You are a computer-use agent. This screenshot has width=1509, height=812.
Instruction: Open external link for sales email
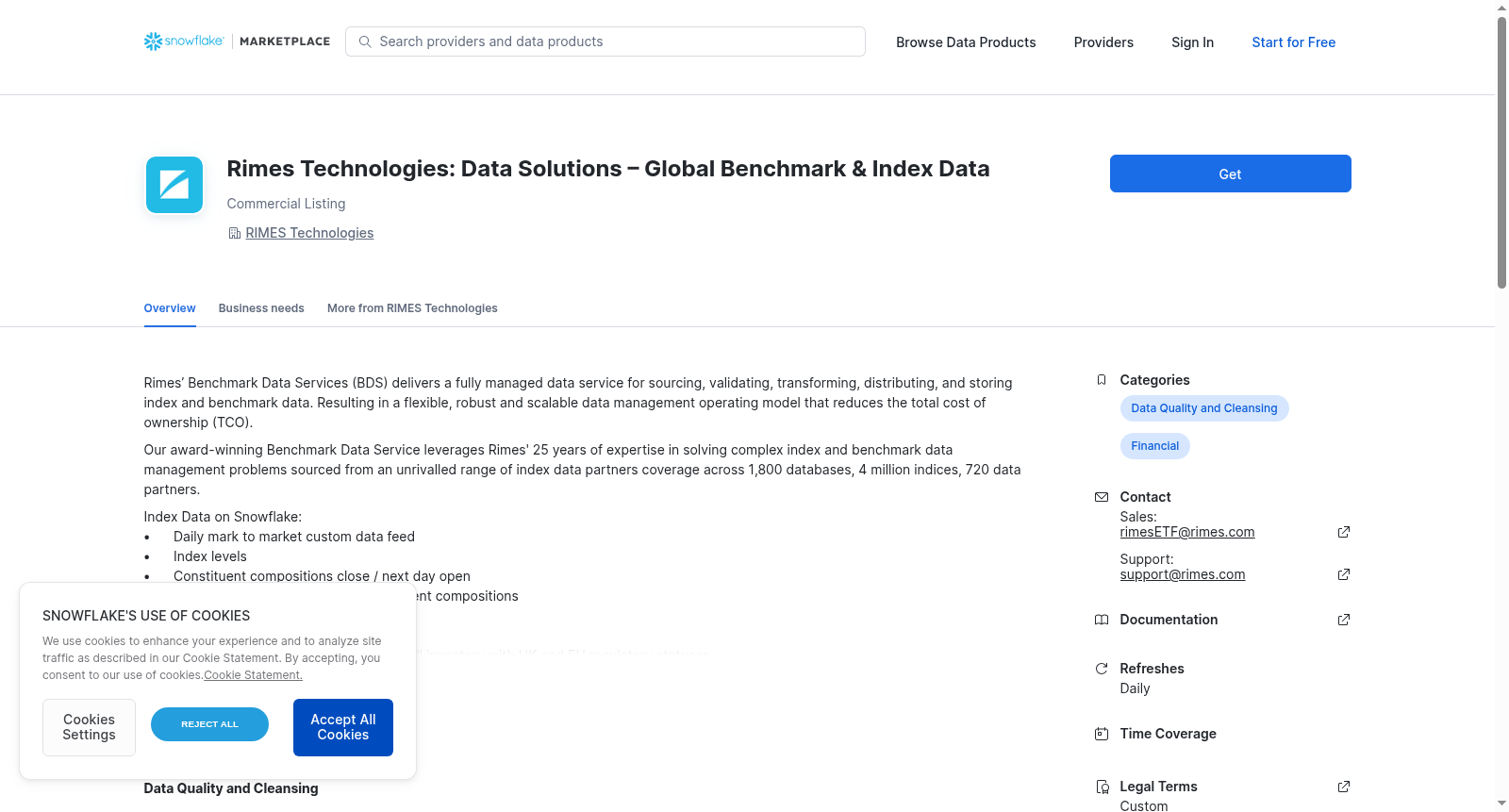[x=1344, y=532]
